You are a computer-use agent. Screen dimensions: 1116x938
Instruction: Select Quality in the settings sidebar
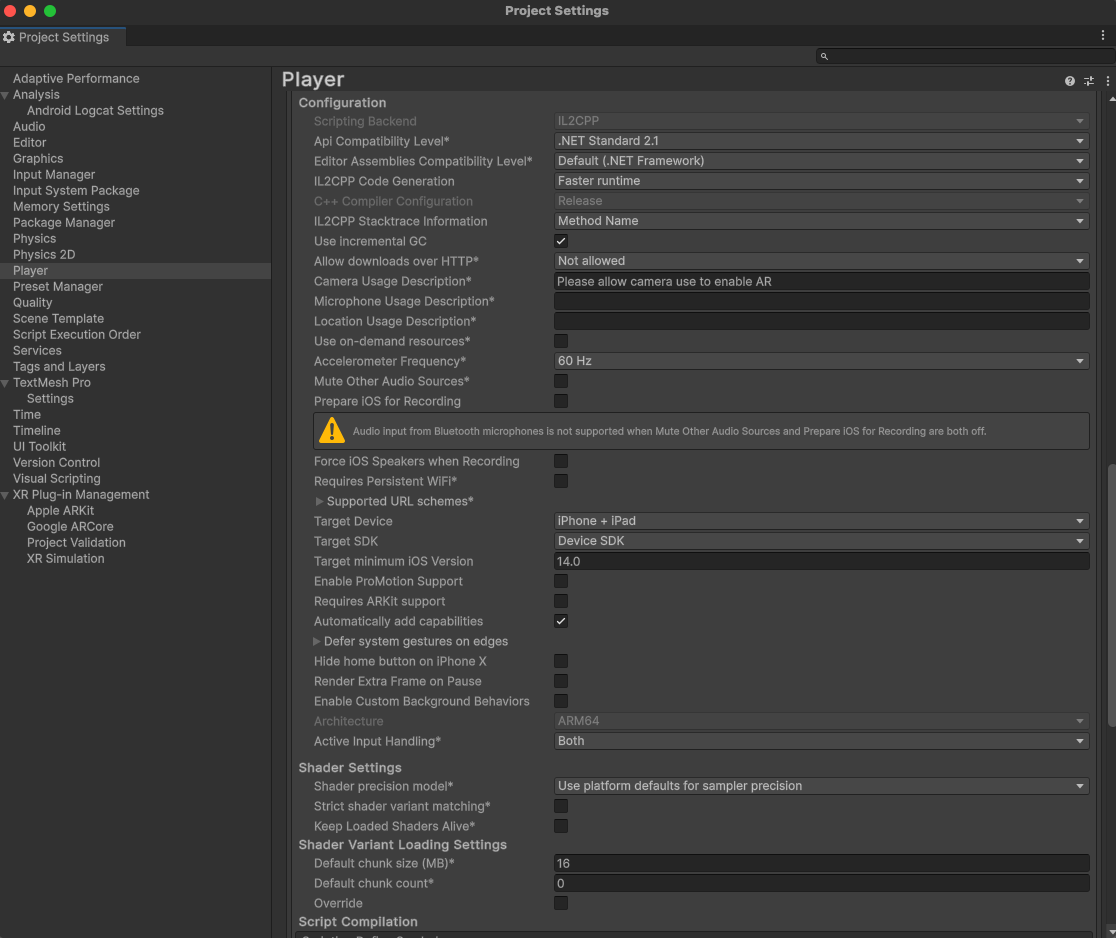pyautogui.click(x=33, y=302)
